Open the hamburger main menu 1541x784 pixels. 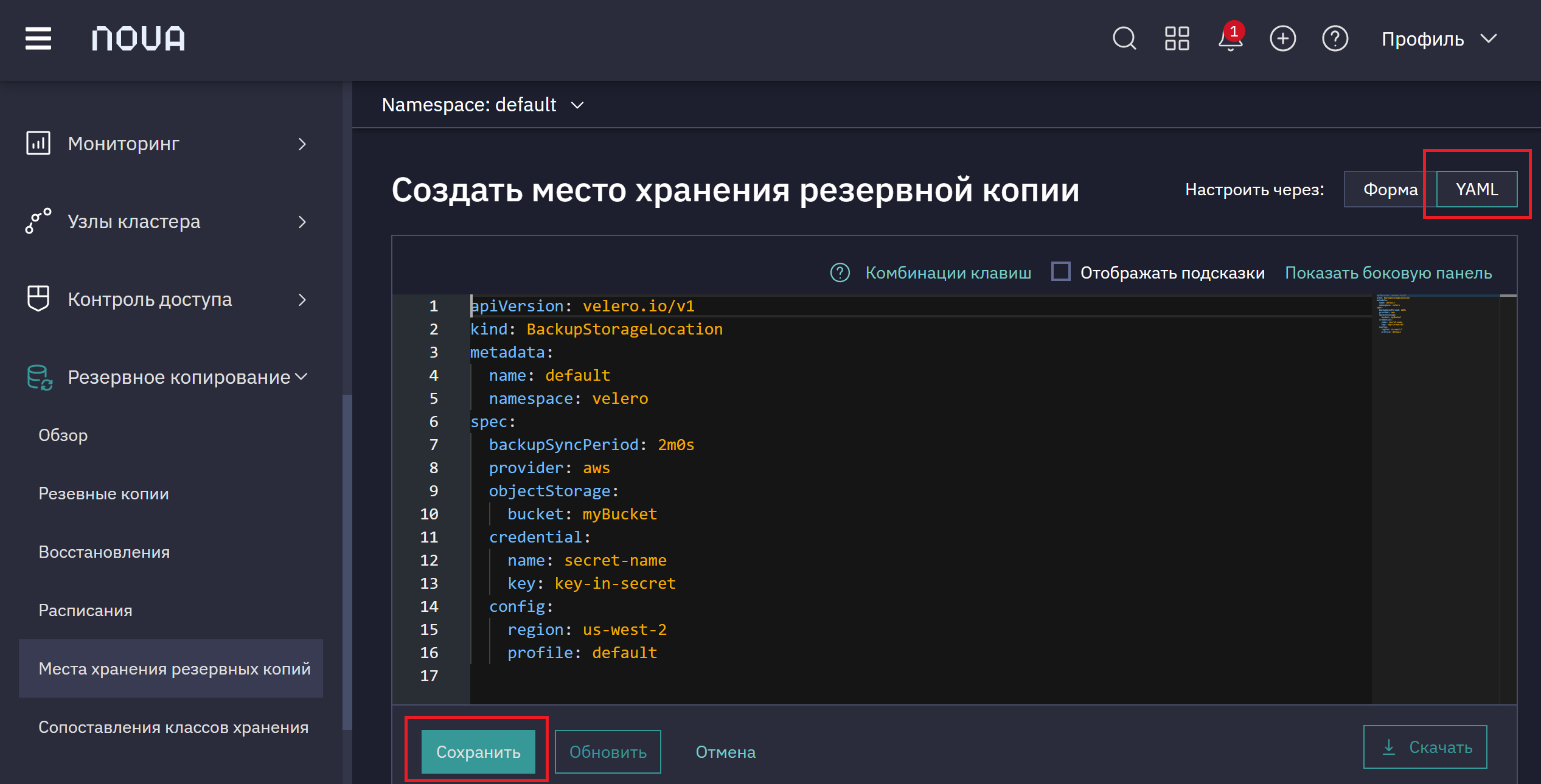[38, 39]
